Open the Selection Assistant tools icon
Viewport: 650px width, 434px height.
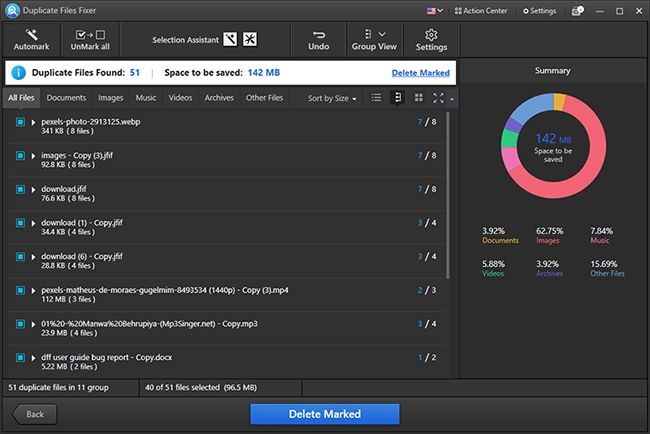pyautogui.click(x=250, y=39)
